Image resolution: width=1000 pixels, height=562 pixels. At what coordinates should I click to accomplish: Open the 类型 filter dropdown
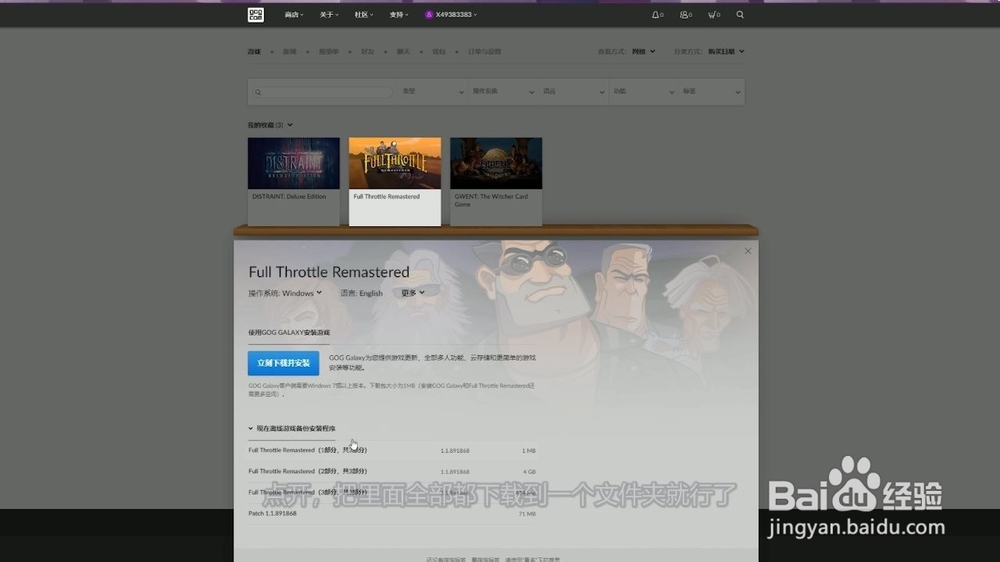[433, 92]
